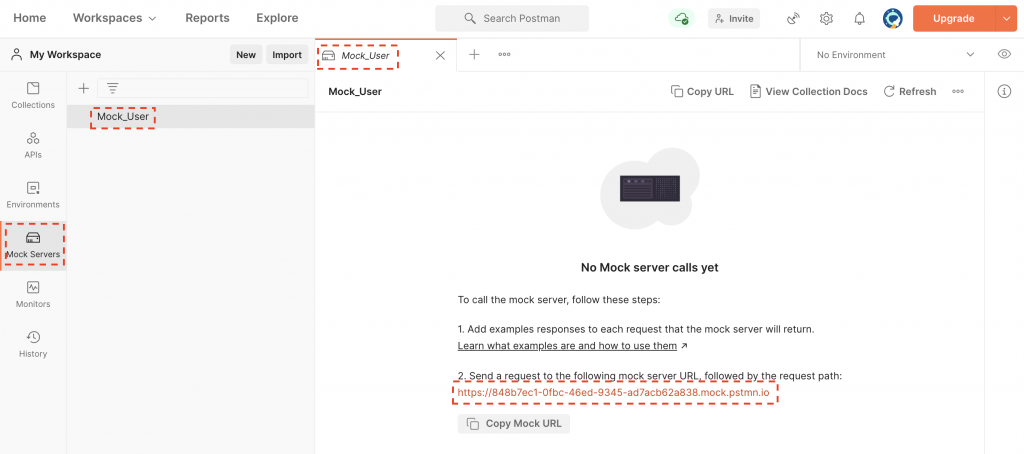1024x454 pixels.
Task: Click the Invite button
Action: point(734,18)
